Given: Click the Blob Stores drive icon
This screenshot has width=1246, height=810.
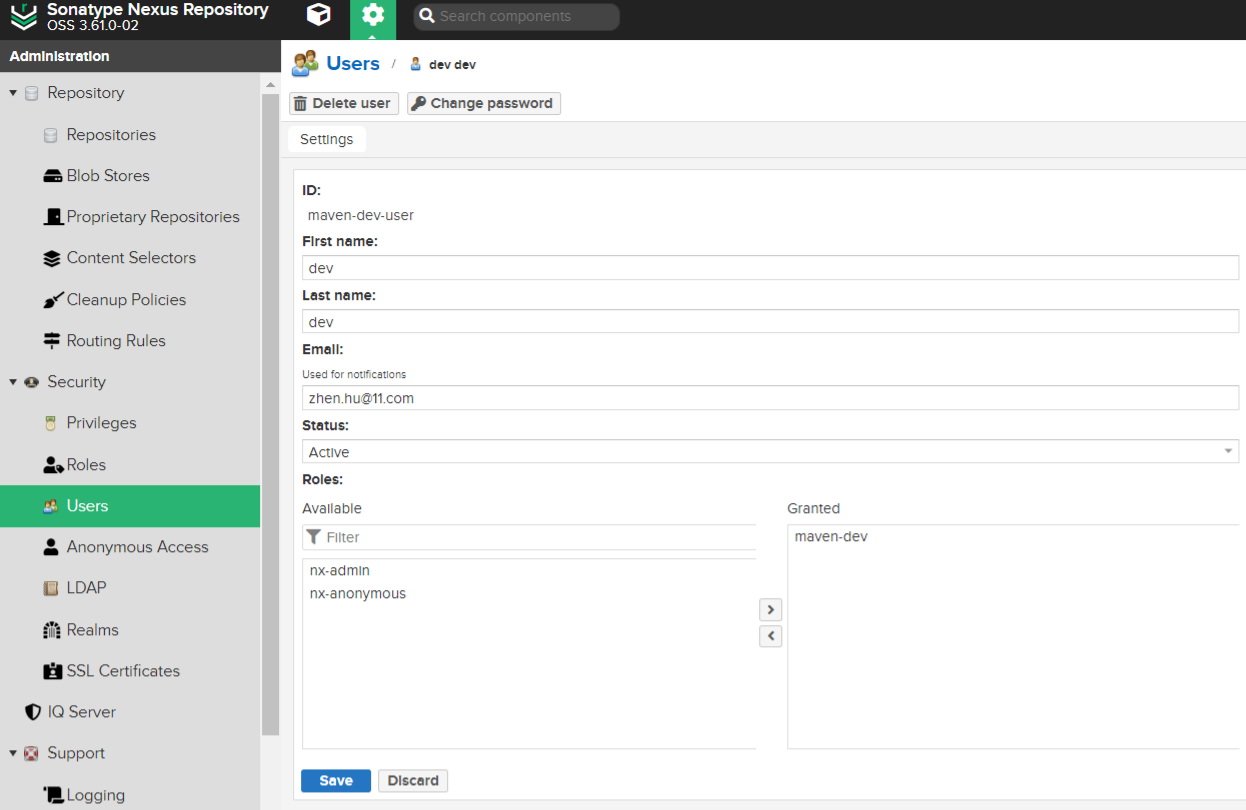Looking at the screenshot, I should [x=52, y=176].
